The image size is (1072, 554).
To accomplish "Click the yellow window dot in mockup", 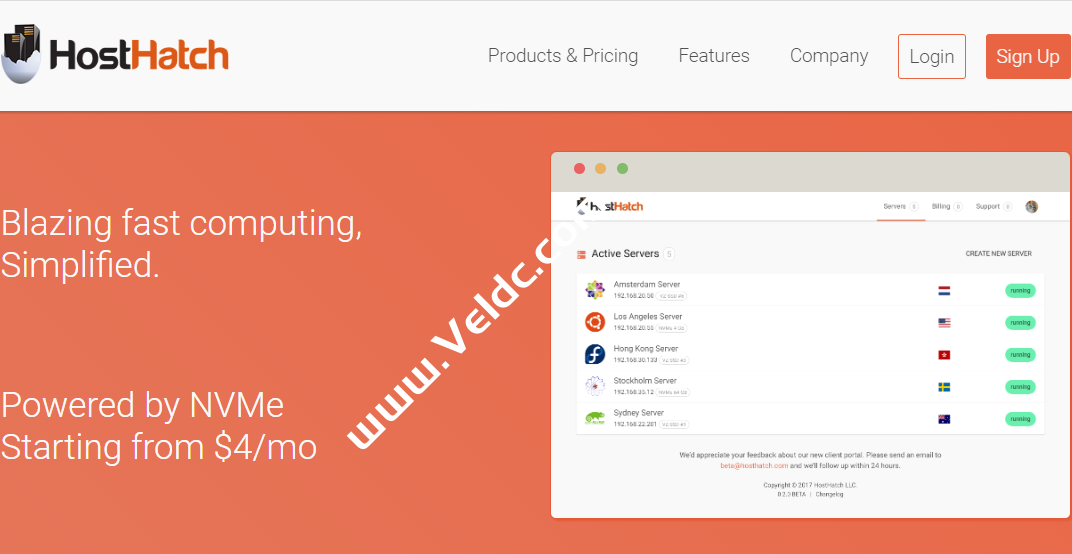I will point(600,168).
